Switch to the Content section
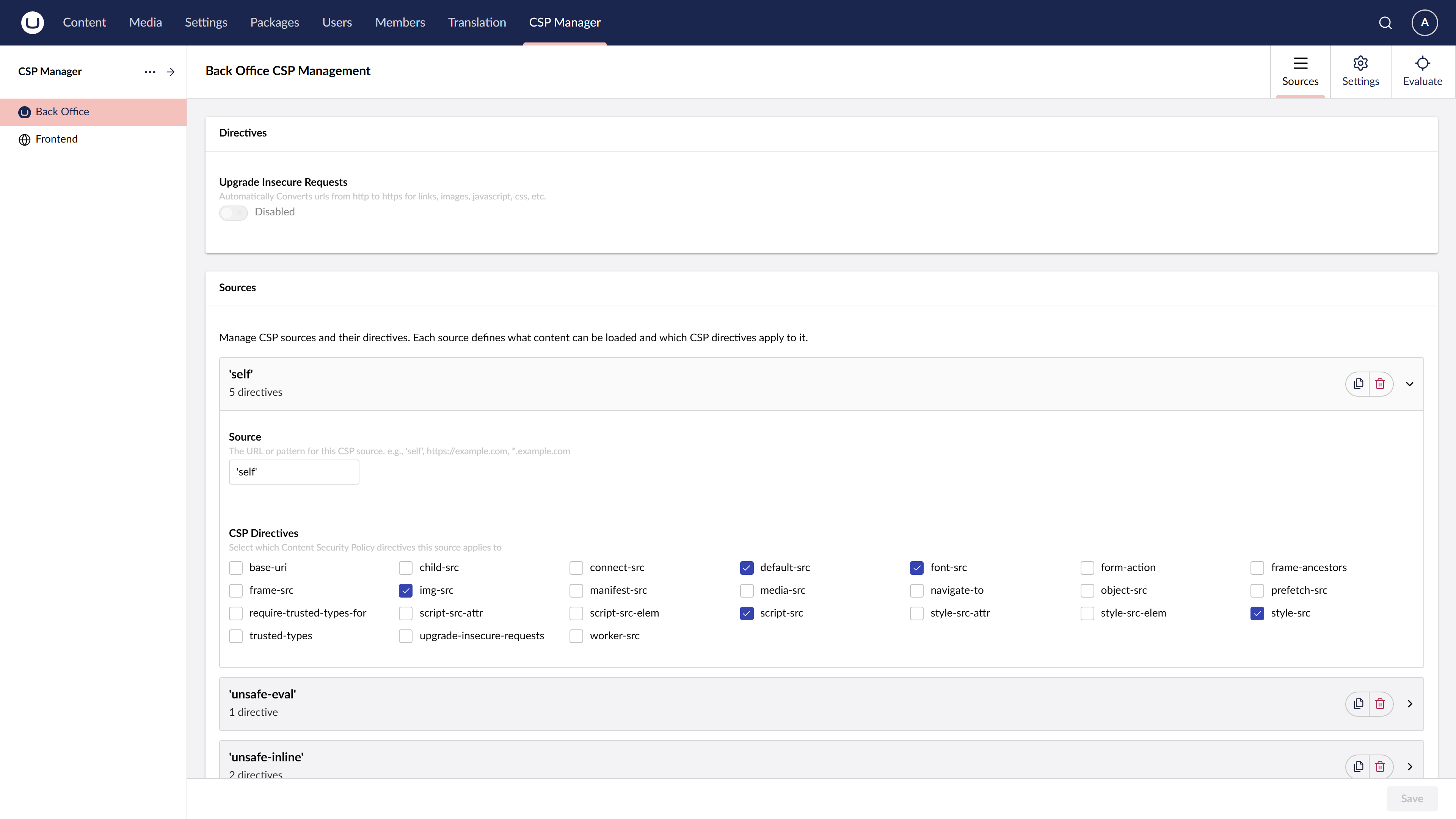Image resolution: width=1456 pixels, height=819 pixels. pyautogui.click(x=84, y=22)
